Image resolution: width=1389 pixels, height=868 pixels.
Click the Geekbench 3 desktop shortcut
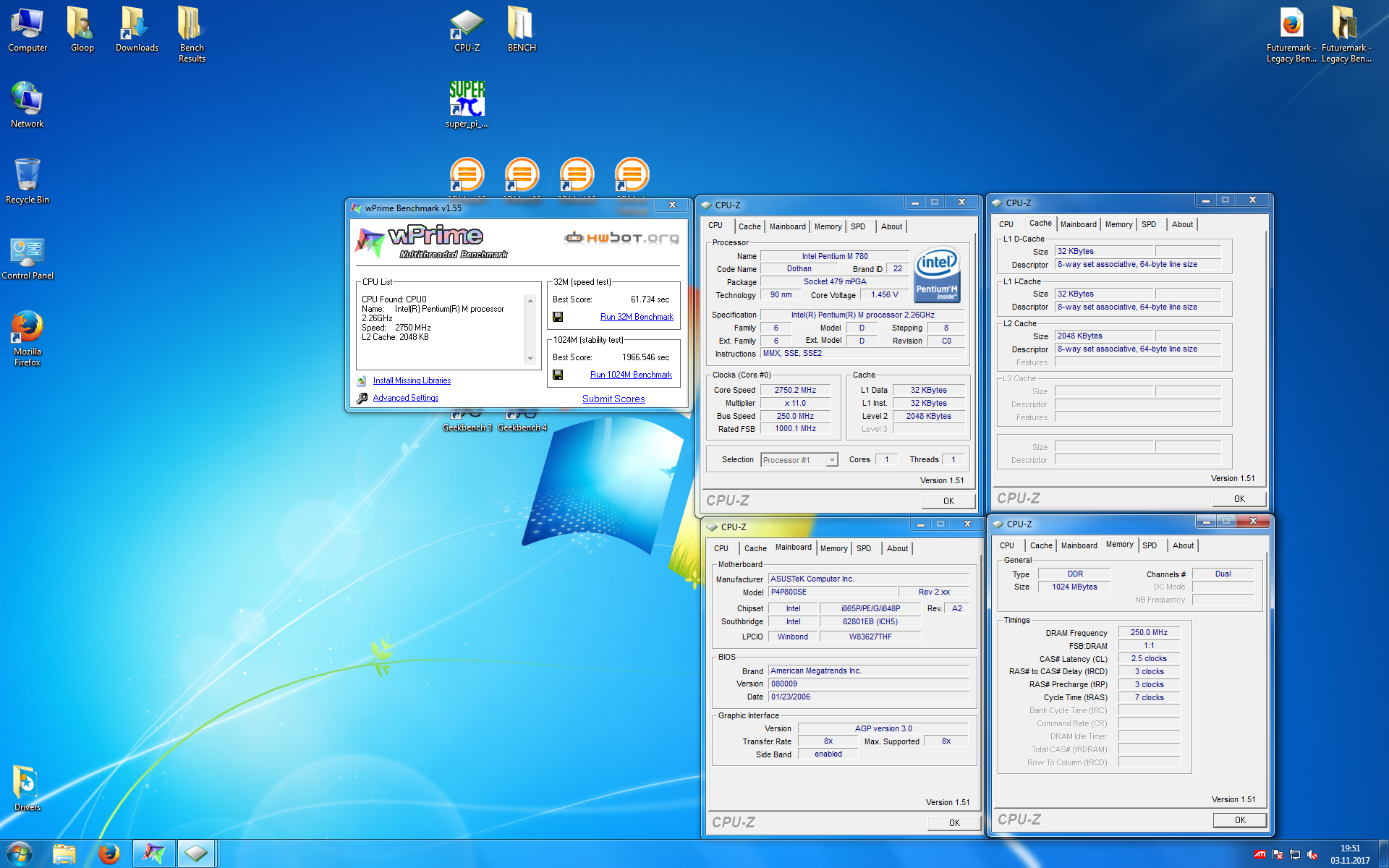point(467,422)
